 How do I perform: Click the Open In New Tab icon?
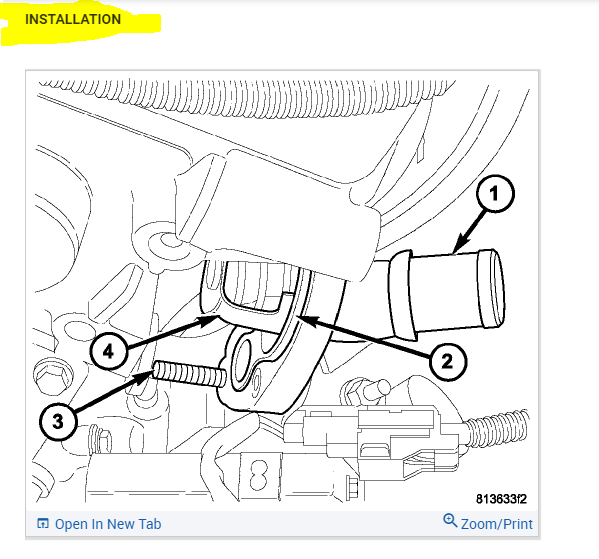tap(43, 523)
